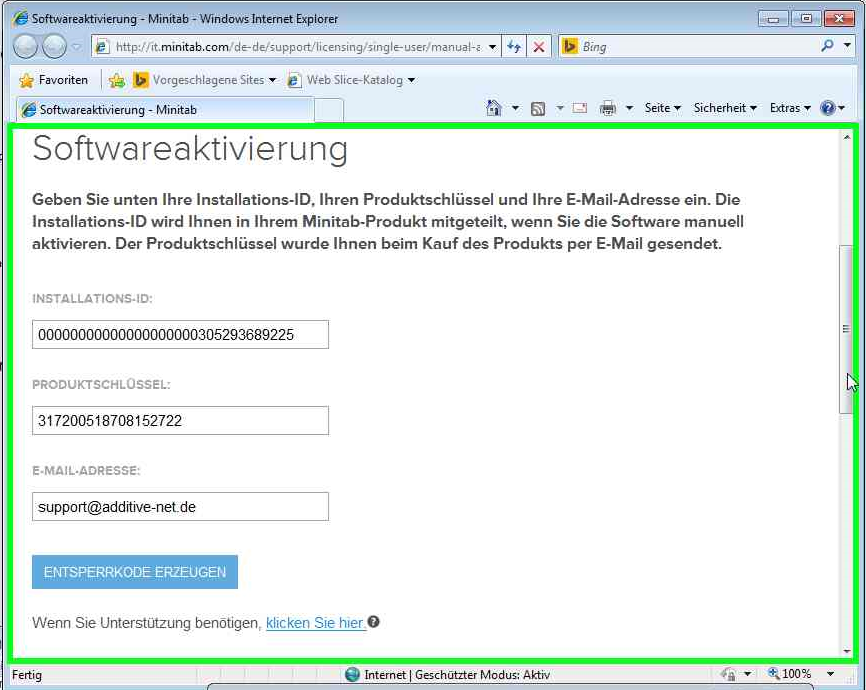
Task: Open the Favoriten panel
Action: (x=53, y=80)
